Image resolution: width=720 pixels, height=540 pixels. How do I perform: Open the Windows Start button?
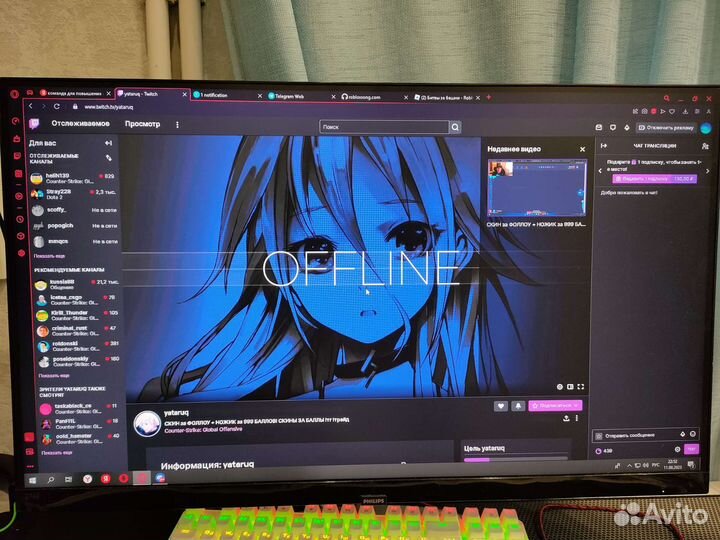[32, 480]
